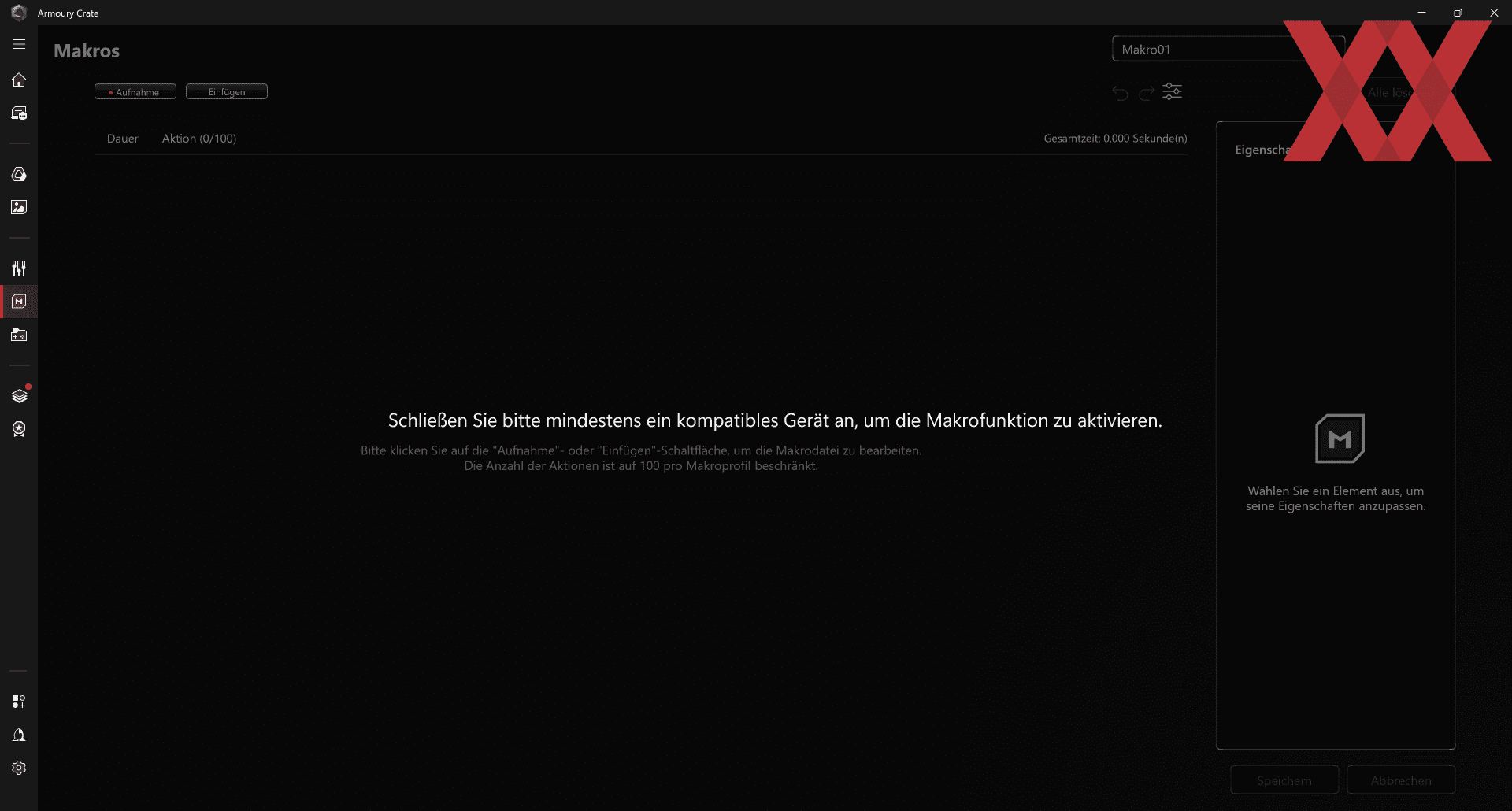Minimize the Armoury Crate window
This screenshot has height=811, width=1512.
click(1421, 13)
